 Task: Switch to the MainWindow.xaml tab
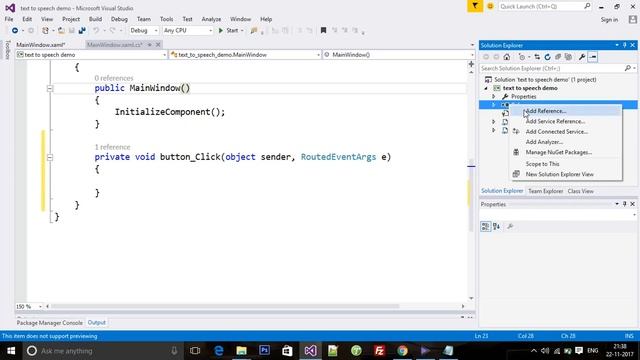pos(41,45)
